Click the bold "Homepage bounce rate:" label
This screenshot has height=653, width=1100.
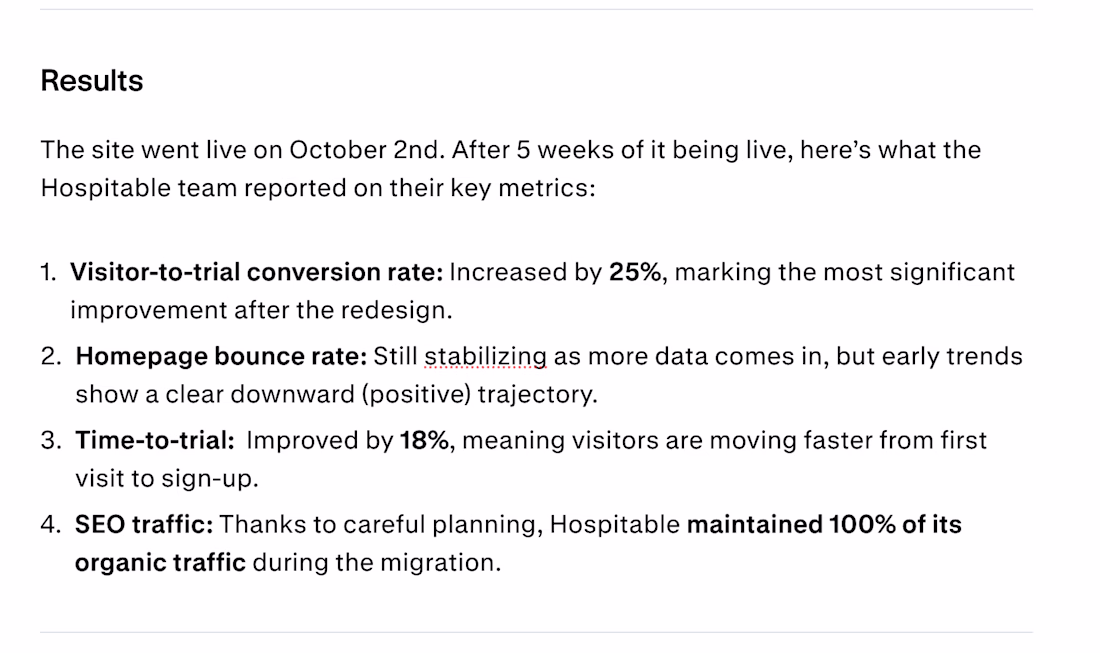tap(221, 357)
